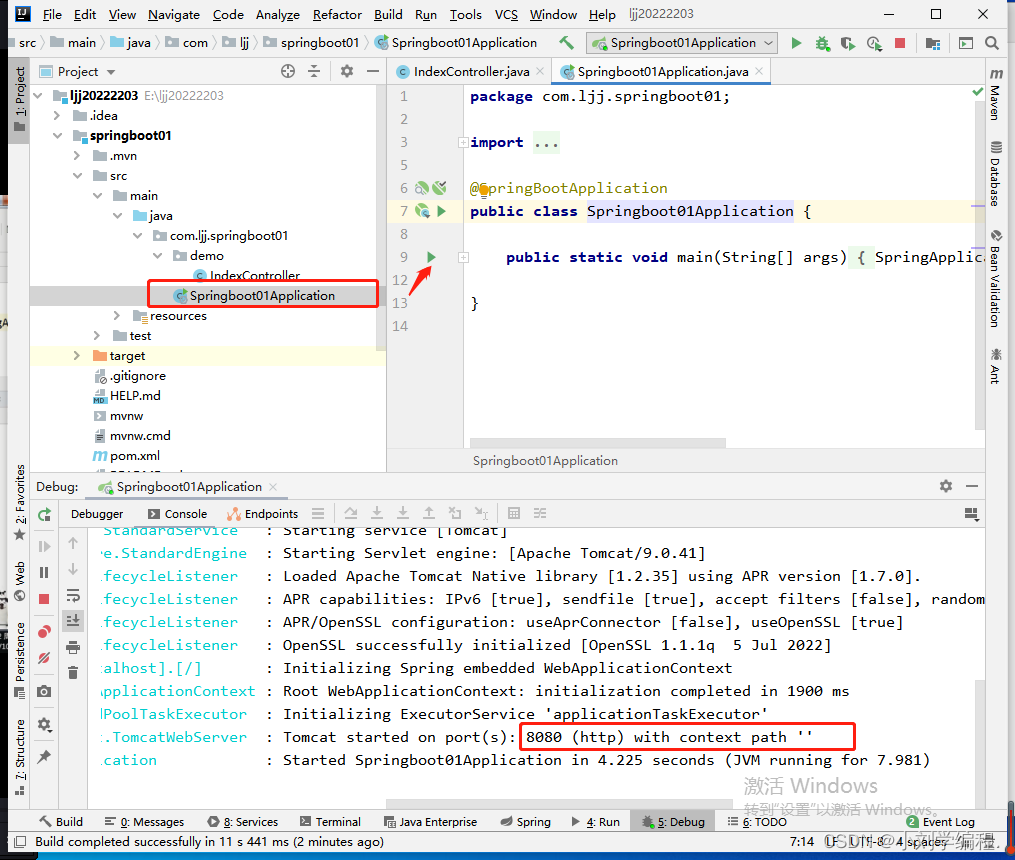
Task: Open Project Structure icon in toolbar
Action: [933, 43]
